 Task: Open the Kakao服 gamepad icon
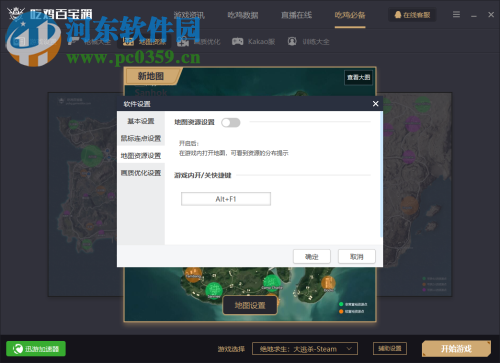pos(237,41)
